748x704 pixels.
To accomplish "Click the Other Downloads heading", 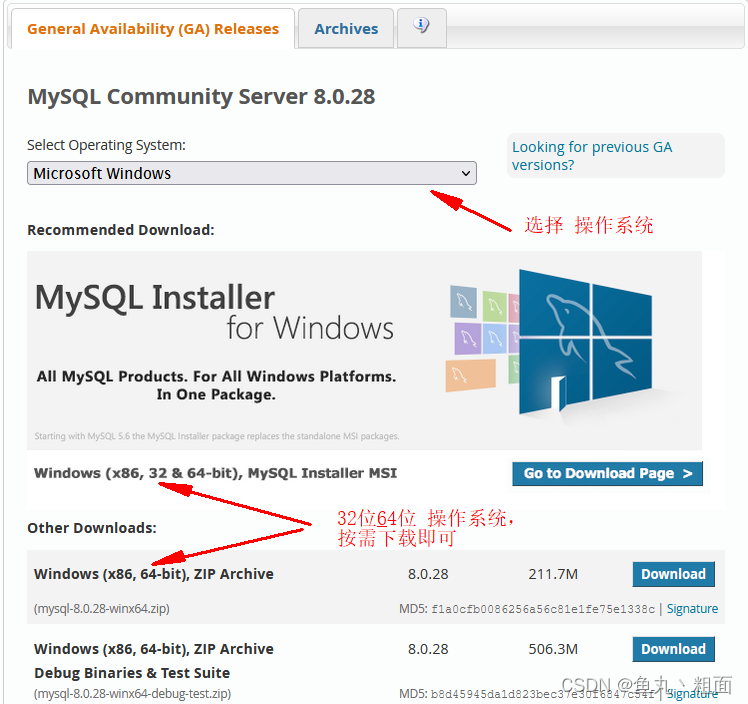I will coord(92,528).
